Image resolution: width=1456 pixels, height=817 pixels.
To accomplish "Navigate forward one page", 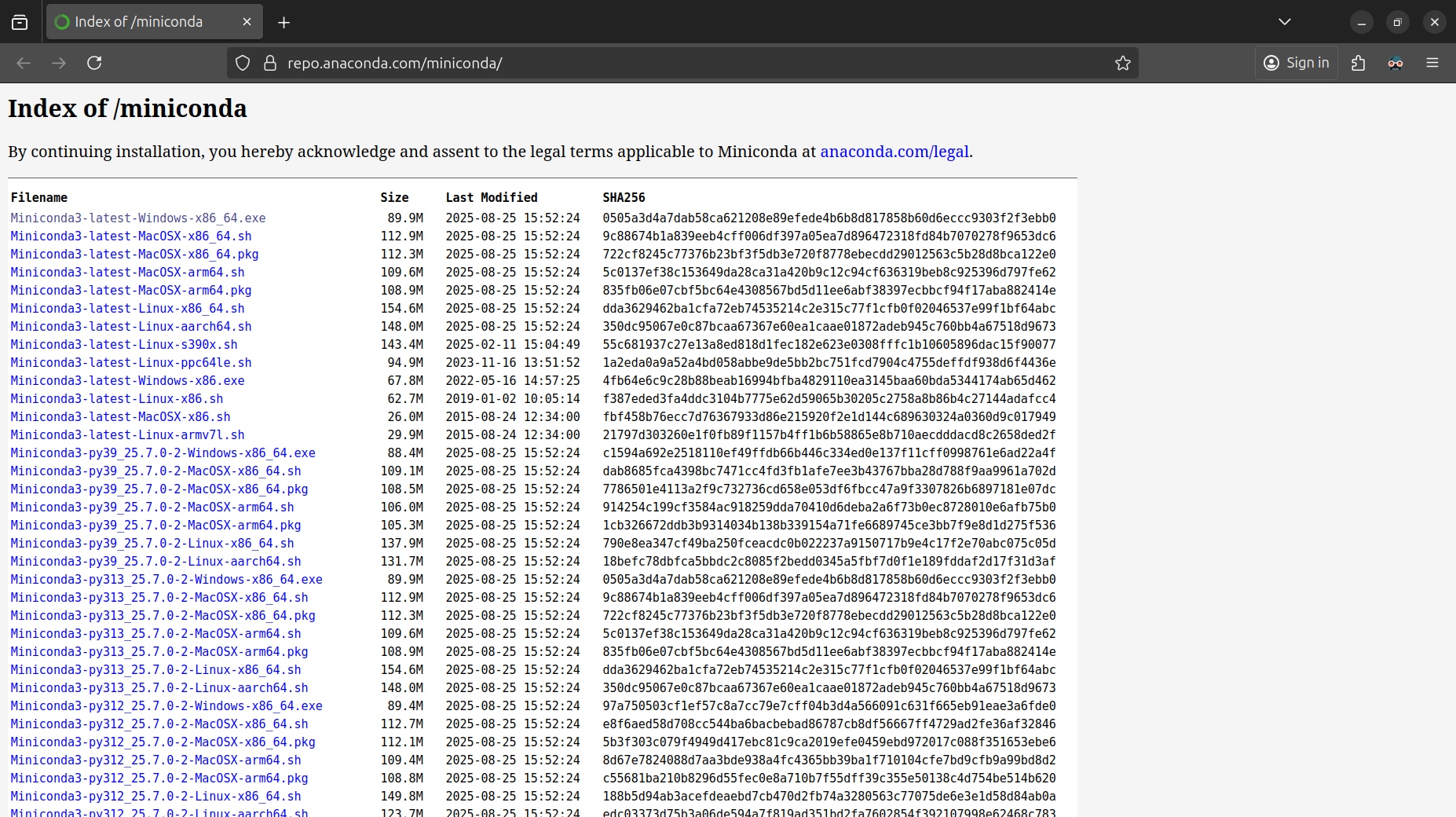I will tap(59, 63).
